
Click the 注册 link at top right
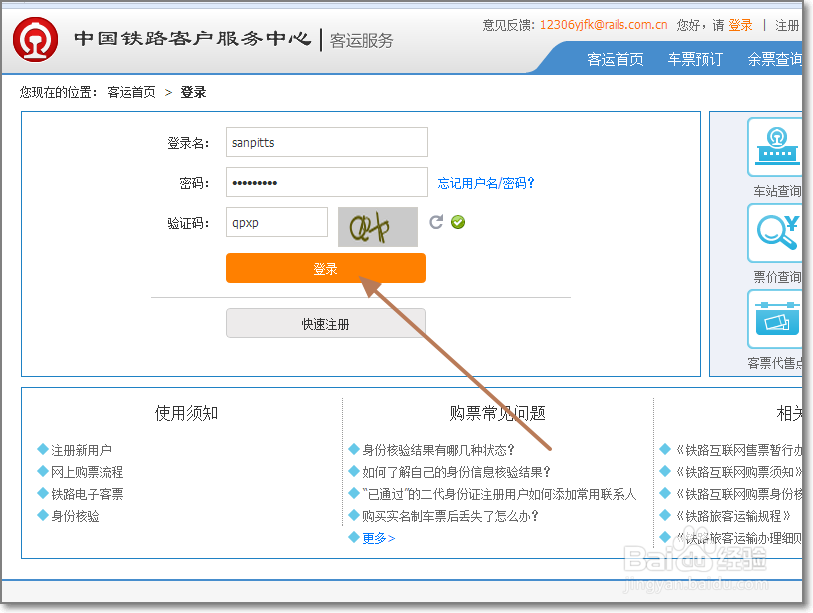[x=787, y=24]
